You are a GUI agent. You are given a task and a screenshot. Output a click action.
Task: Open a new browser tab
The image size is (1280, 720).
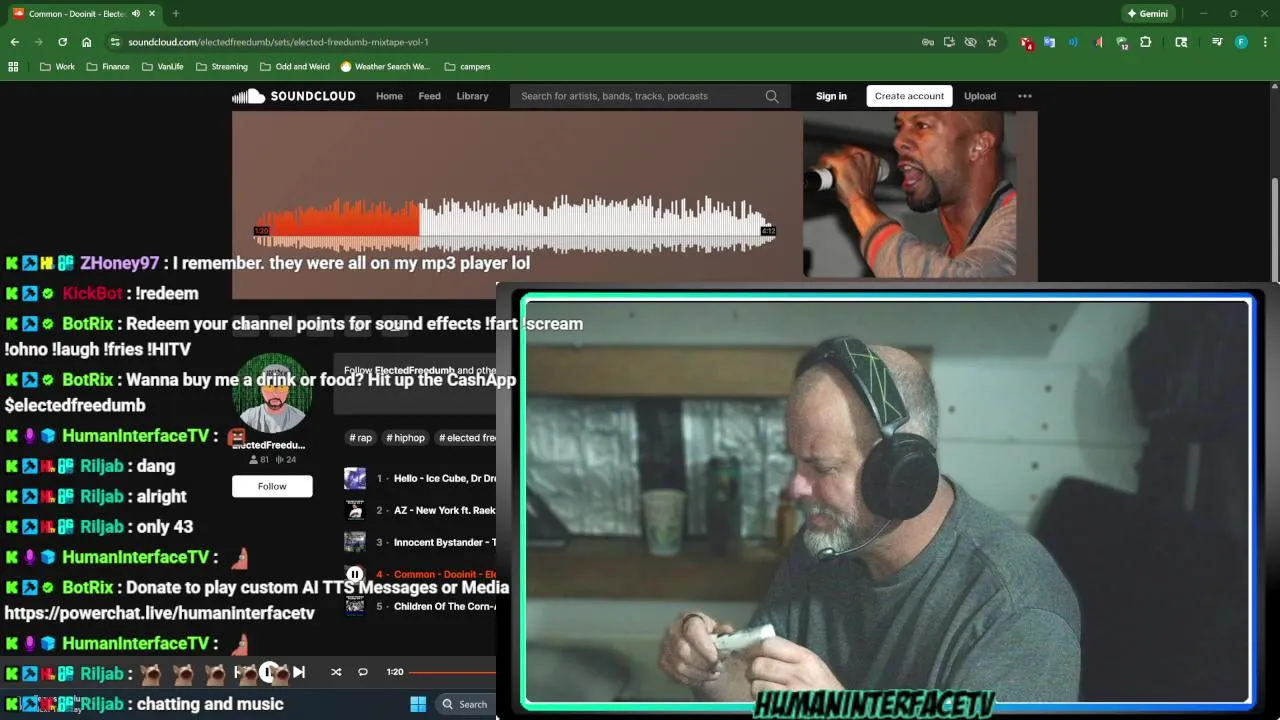tap(176, 14)
